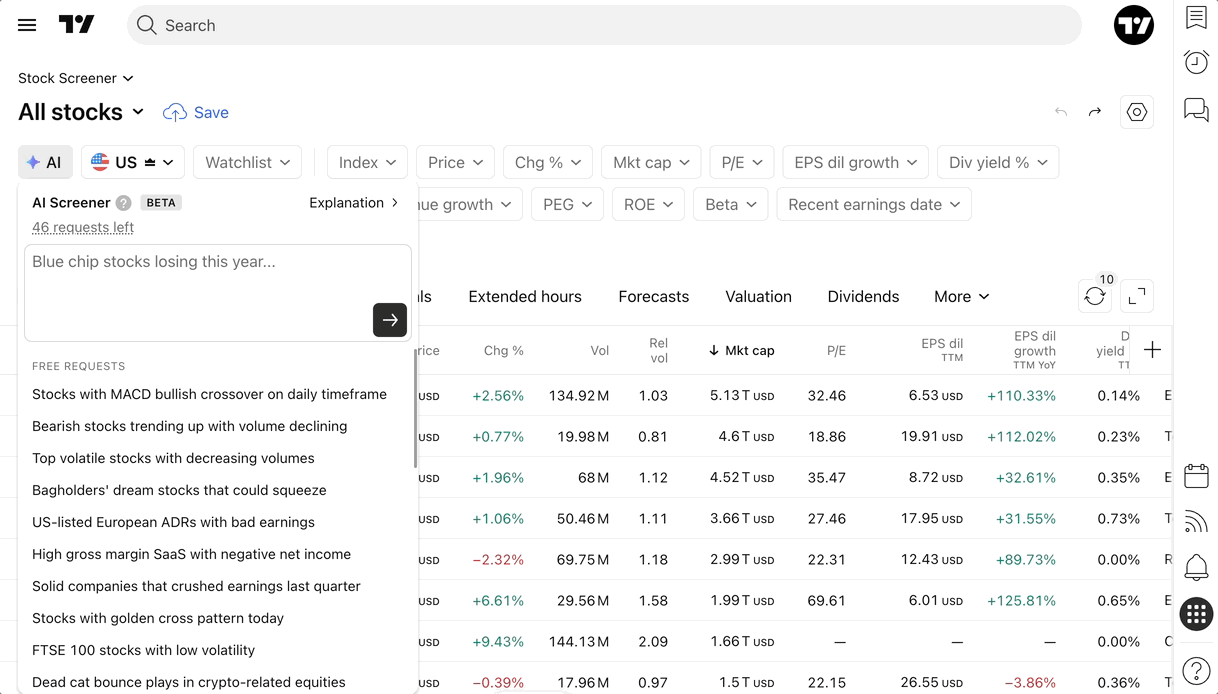
Task: Open notifications bell icon
Action: 1196,567
